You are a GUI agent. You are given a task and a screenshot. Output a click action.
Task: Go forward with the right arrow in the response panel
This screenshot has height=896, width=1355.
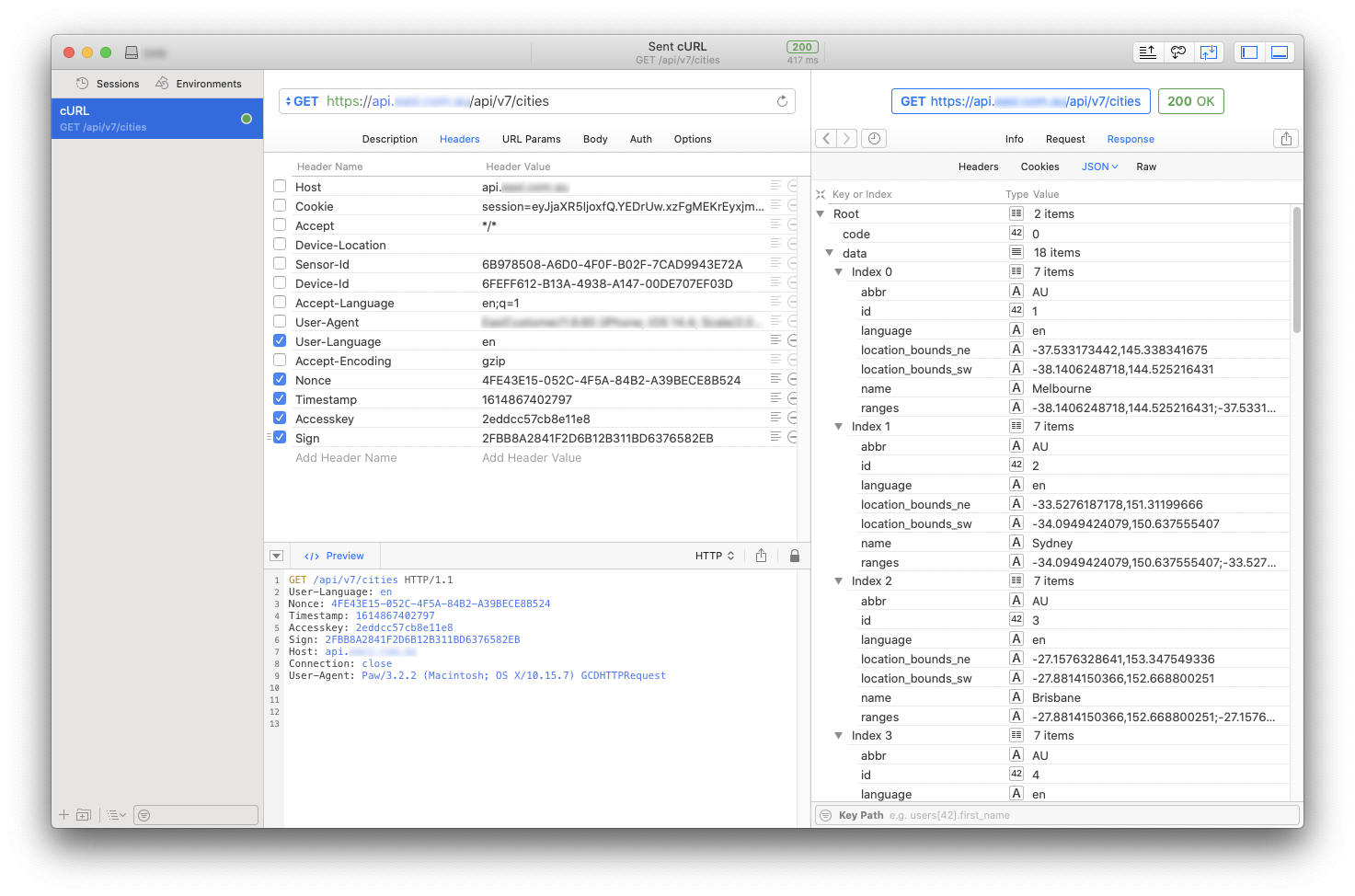pos(846,139)
